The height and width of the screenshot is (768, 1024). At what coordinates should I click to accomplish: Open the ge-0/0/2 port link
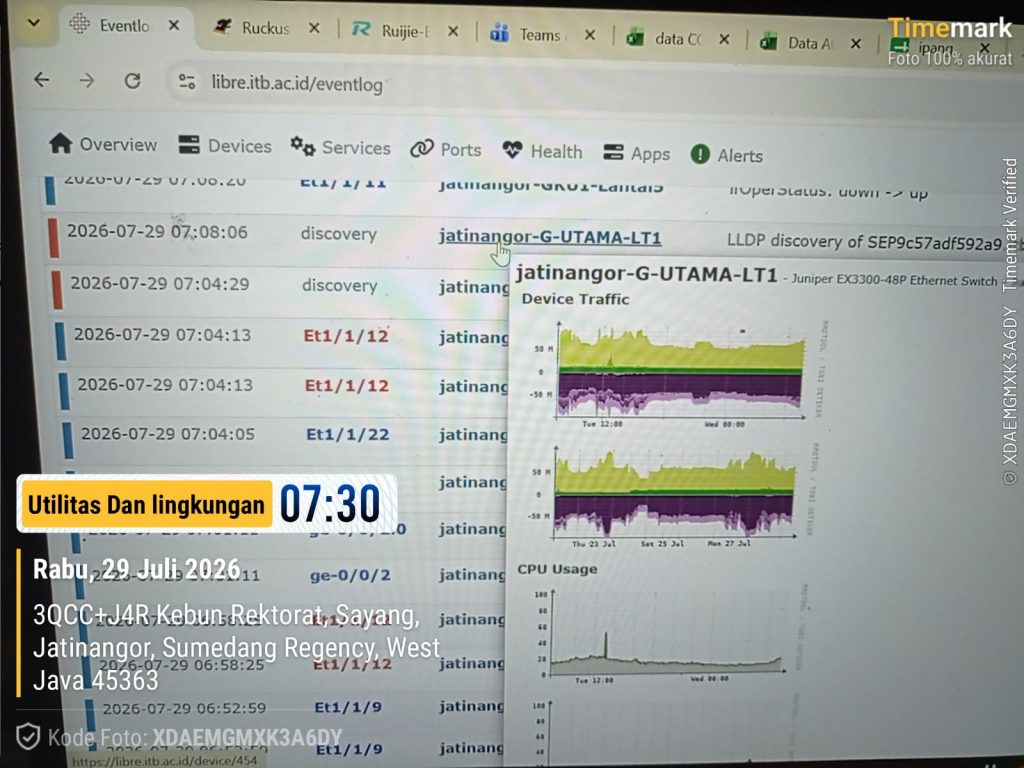(351, 575)
